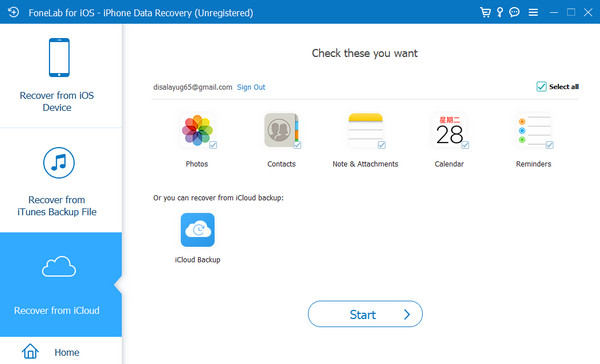This screenshot has height=364, width=600.
Task: Uncheck the Reminders checkbox
Action: pyautogui.click(x=549, y=145)
